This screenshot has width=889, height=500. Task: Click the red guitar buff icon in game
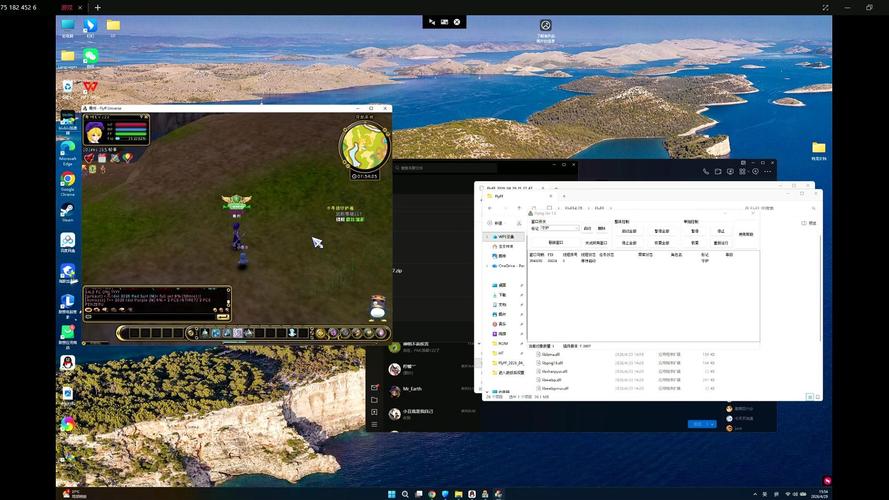pyautogui.click(x=89, y=158)
